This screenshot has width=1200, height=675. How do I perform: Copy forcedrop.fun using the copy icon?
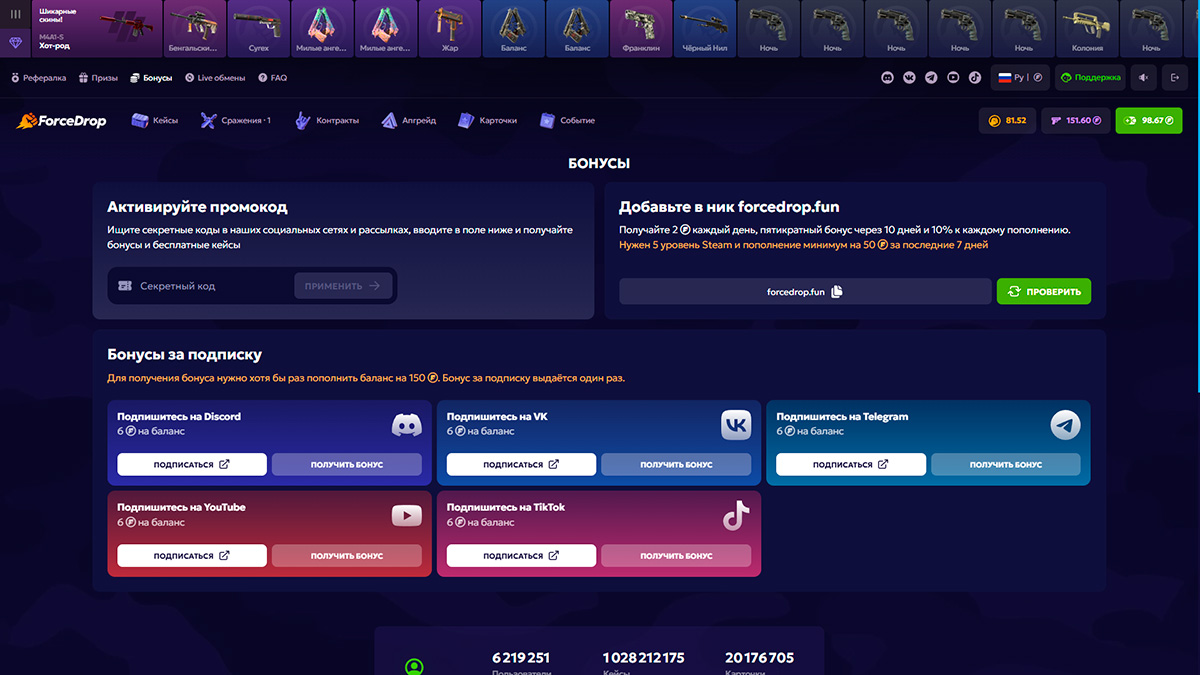click(x=837, y=291)
